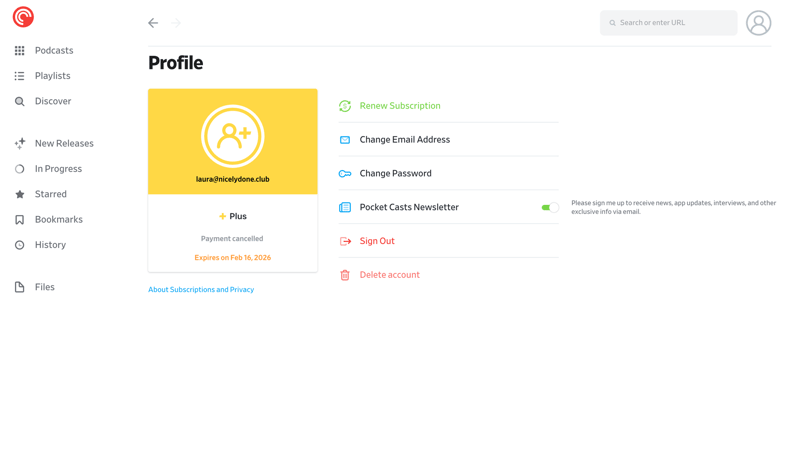Select Discover in the sidebar
The height and width of the screenshot is (470, 800).
(52, 101)
